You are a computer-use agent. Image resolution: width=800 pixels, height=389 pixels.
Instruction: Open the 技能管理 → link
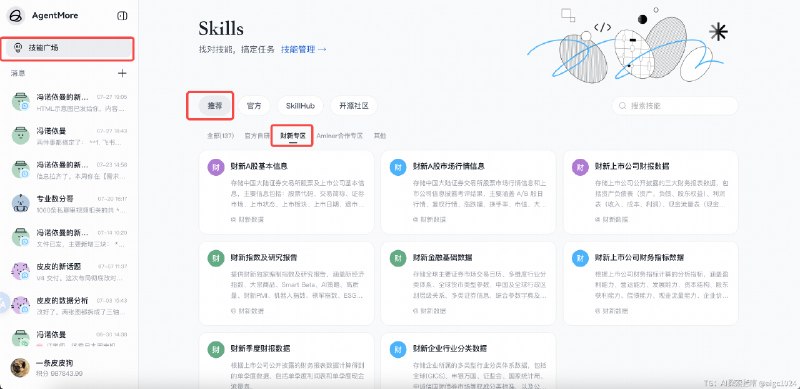click(x=304, y=50)
